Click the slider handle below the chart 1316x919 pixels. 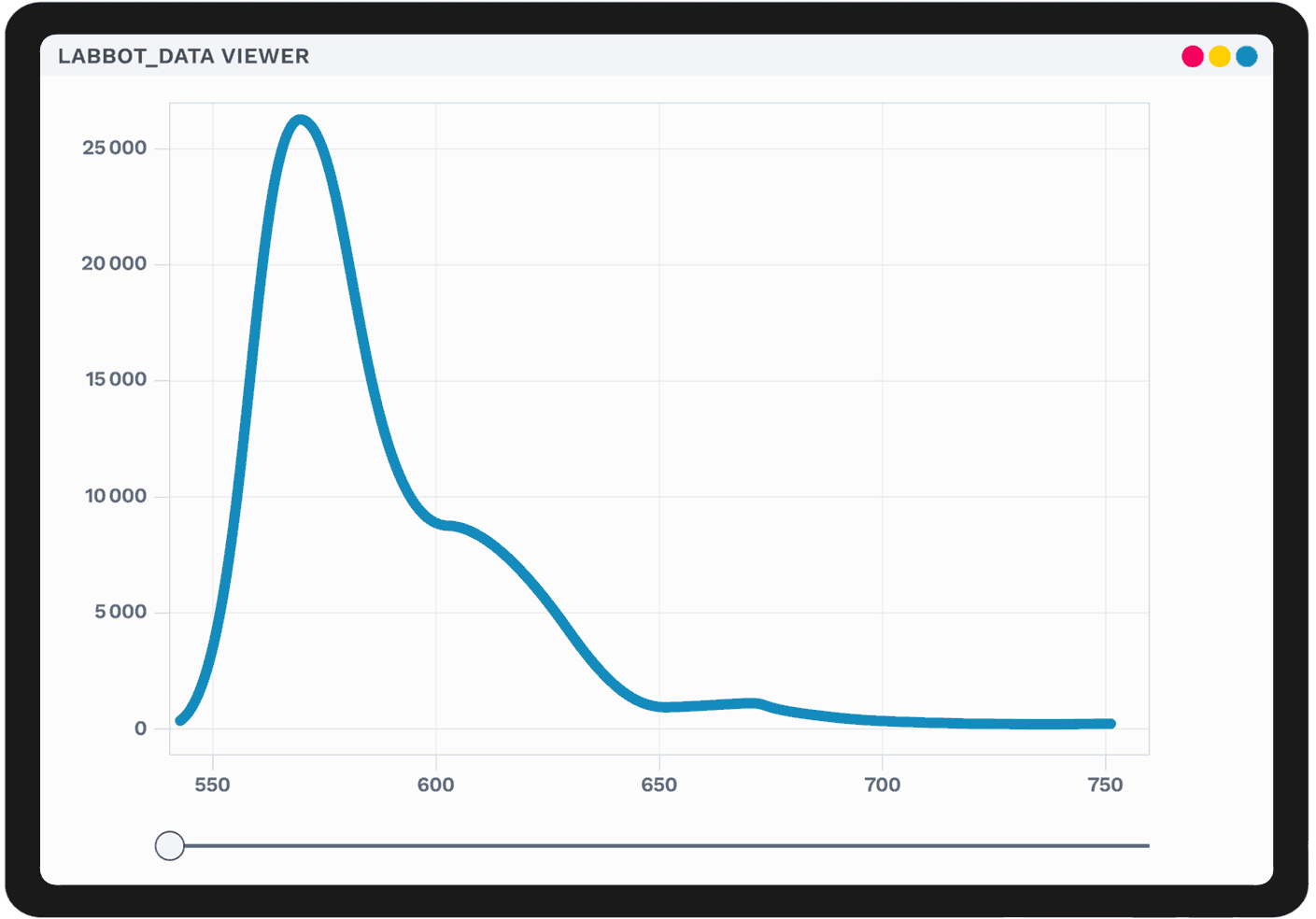click(x=169, y=846)
